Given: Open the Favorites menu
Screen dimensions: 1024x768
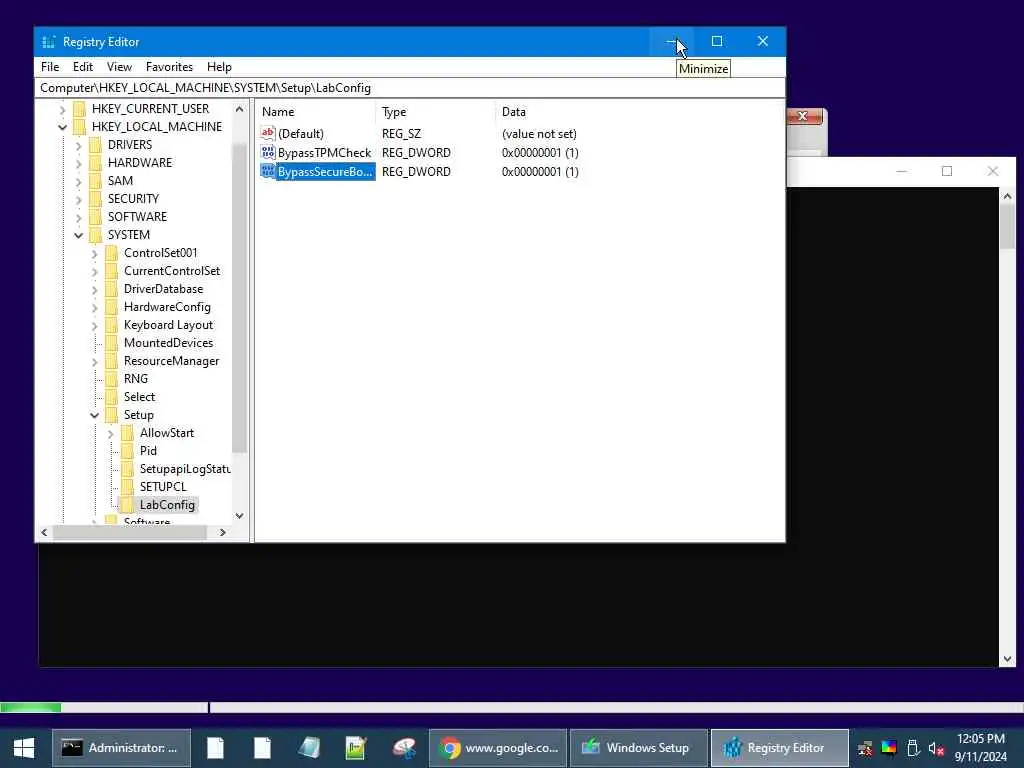Looking at the screenshot, I should pos(169,67).
